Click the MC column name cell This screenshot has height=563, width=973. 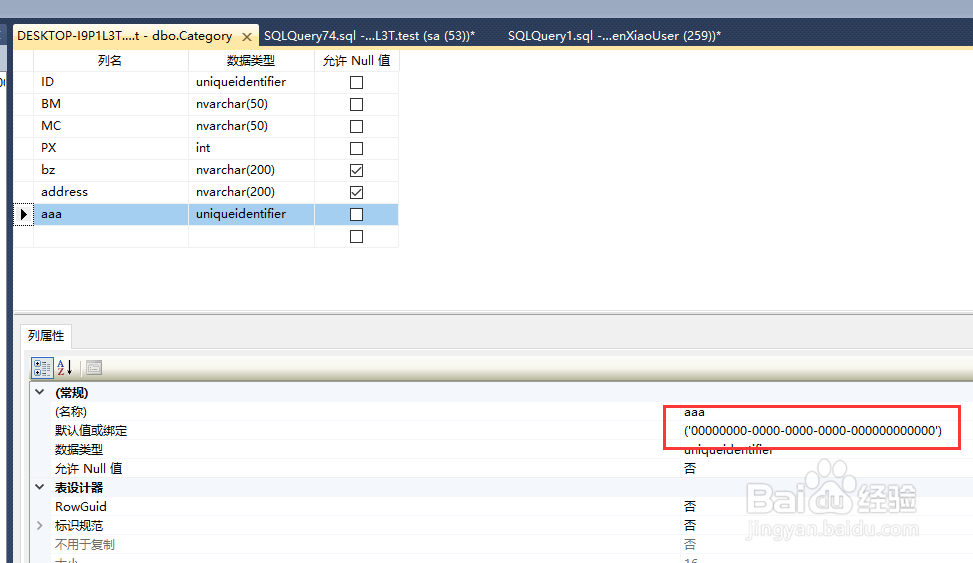click(110, 126)
